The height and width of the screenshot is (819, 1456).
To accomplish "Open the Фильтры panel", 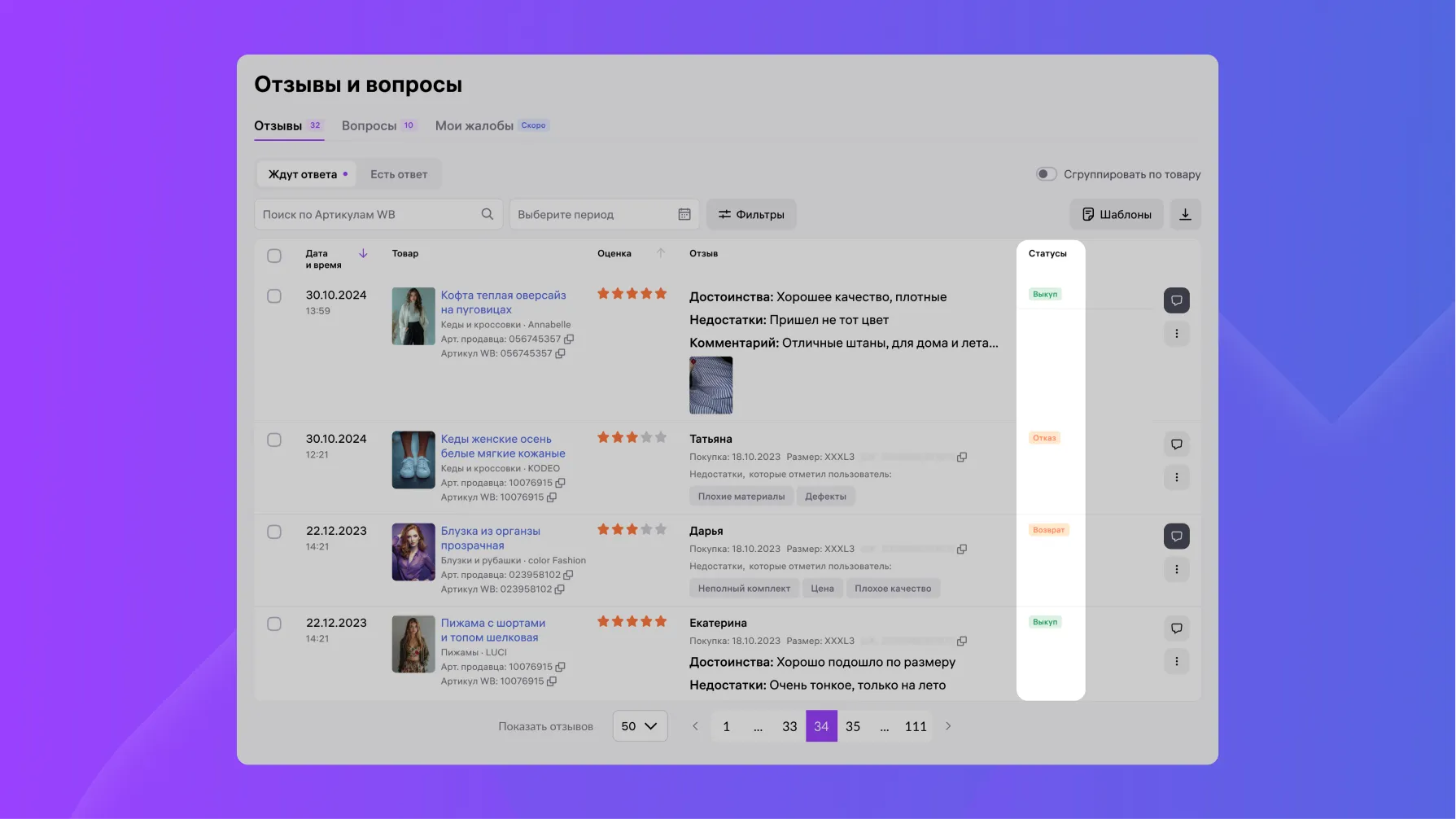I will click(751, 214).
